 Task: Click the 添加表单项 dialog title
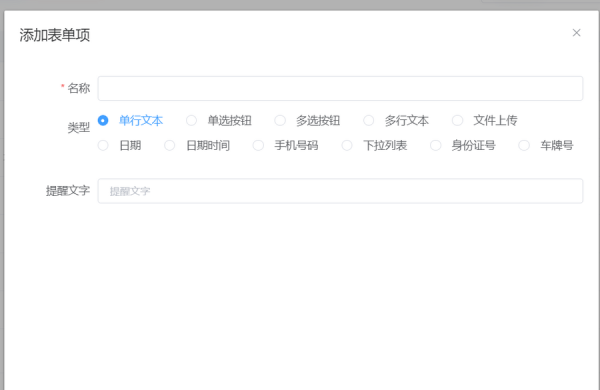pyautogui.click(x=55, y=35)
